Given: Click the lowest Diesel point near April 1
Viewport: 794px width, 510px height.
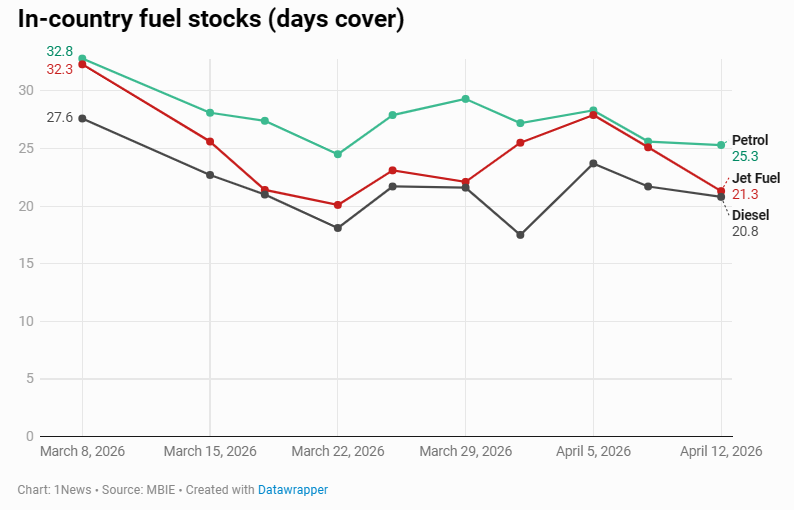Looking at the screenshot, I should (520, 235).
